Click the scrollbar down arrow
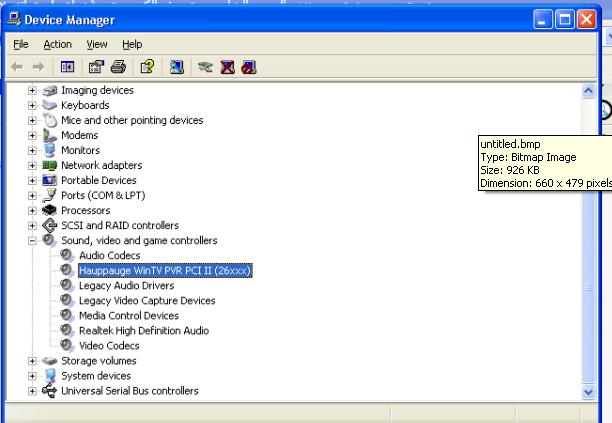612x423 pixels. 588,392
